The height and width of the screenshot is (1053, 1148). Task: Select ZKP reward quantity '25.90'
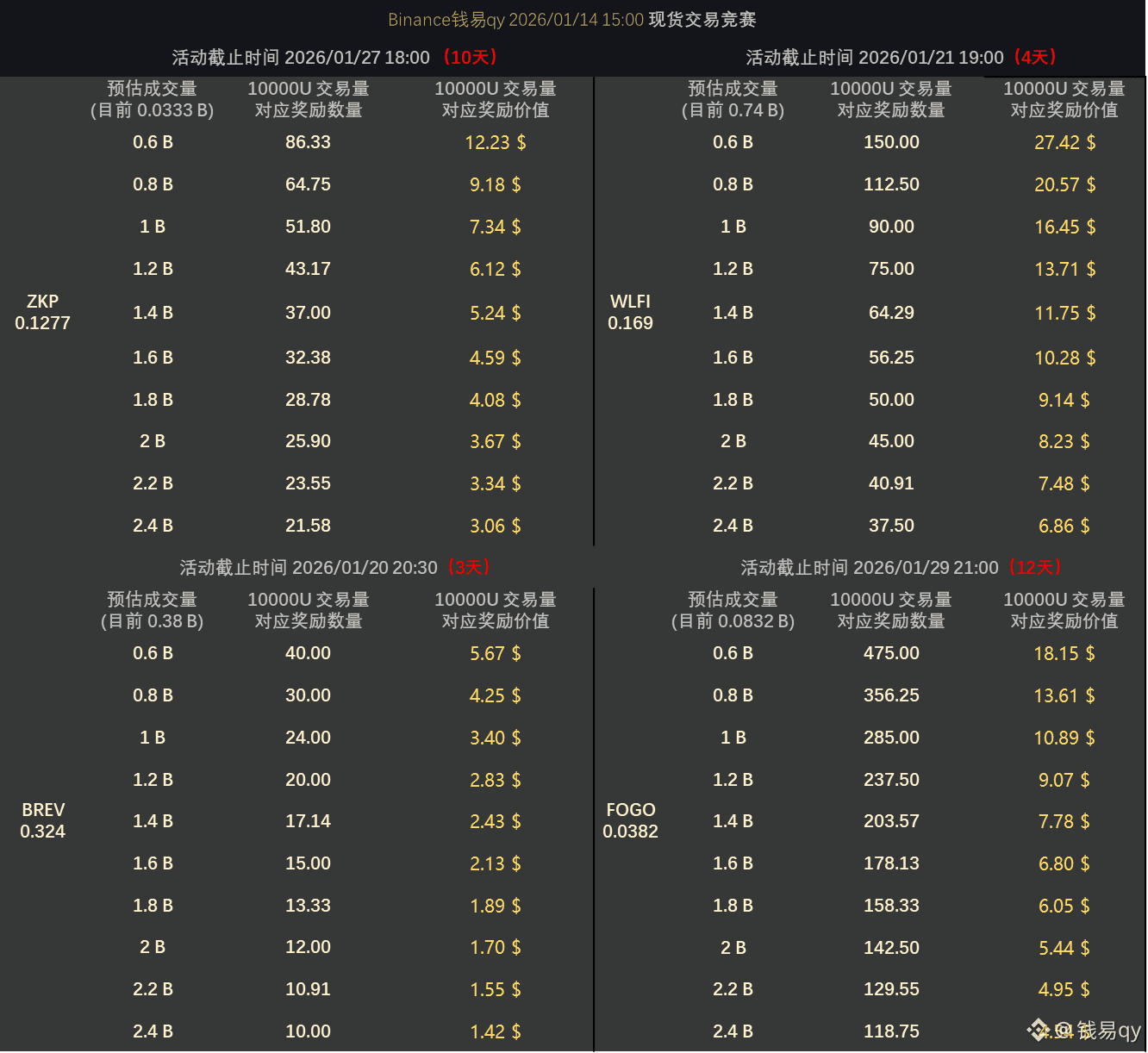[x=308, y=441]
